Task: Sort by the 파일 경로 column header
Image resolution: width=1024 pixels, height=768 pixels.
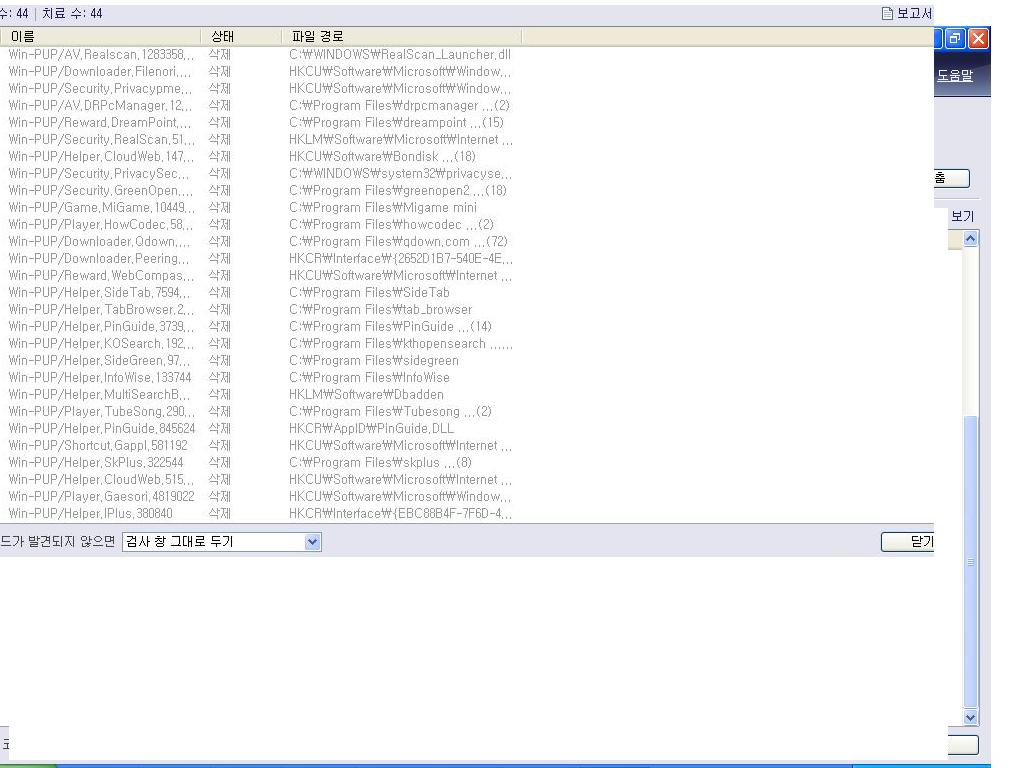Action: click(402, 37)
